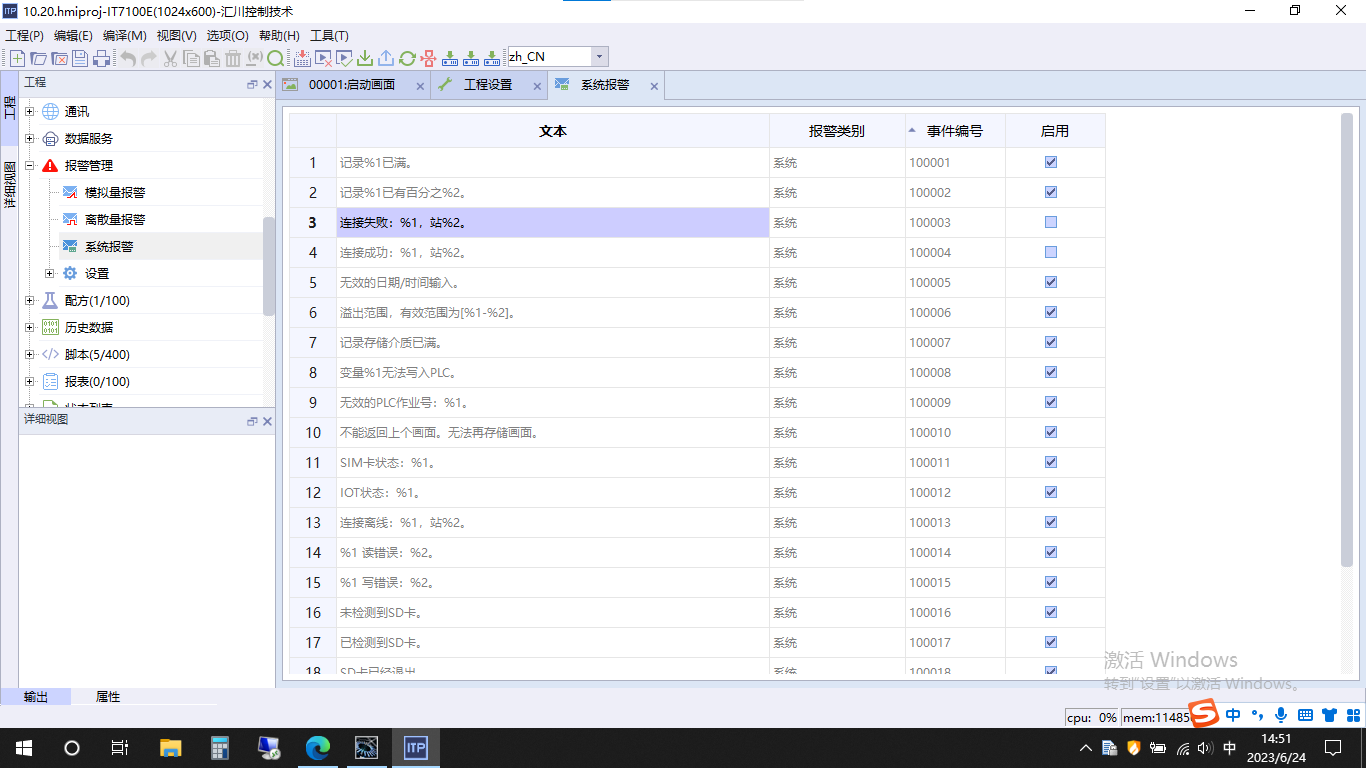Switch to the 00001:启动画面 tab

(352, 85)
